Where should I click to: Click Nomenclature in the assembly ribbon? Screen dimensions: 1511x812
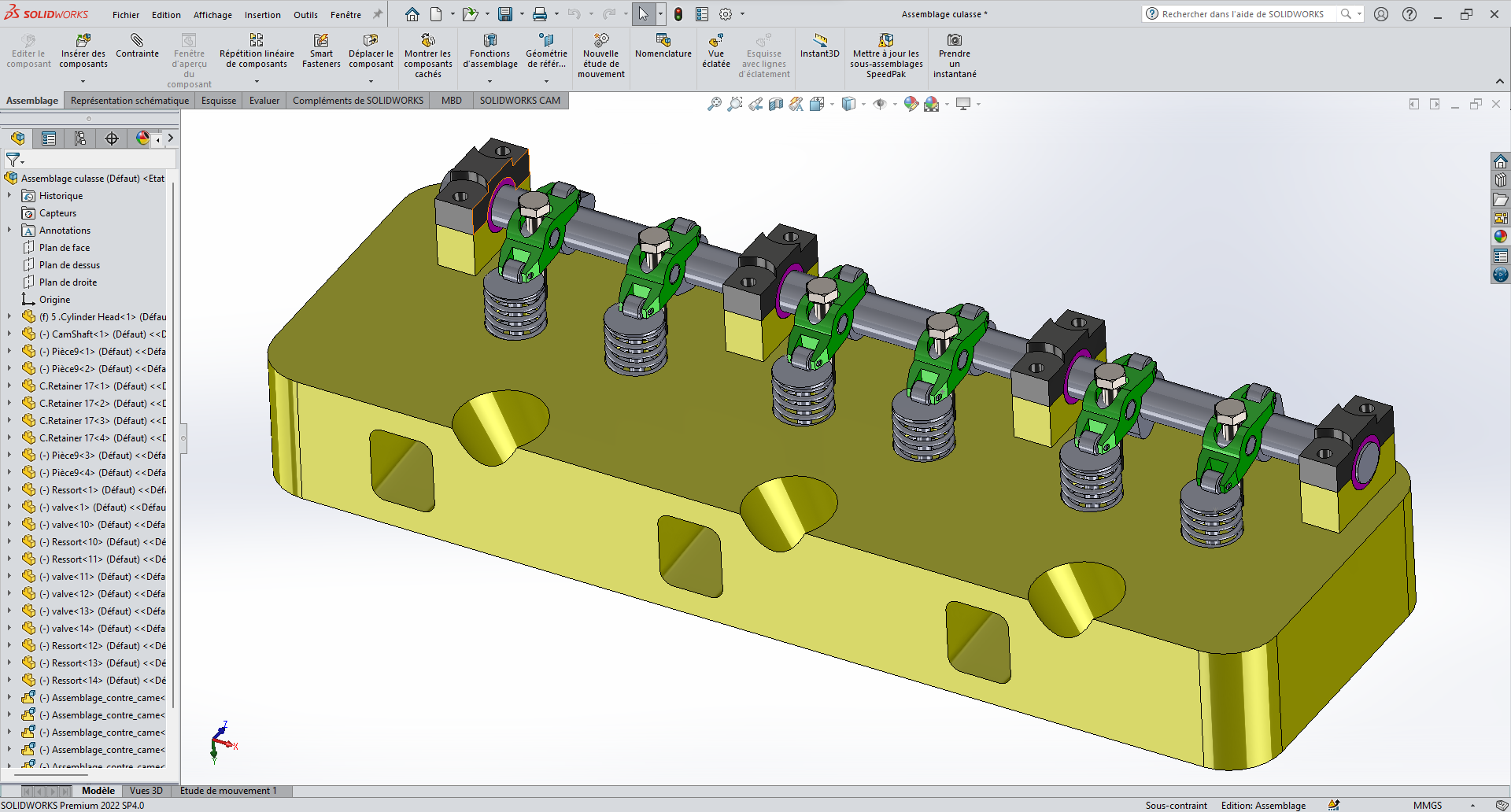[x=663, y=46]
